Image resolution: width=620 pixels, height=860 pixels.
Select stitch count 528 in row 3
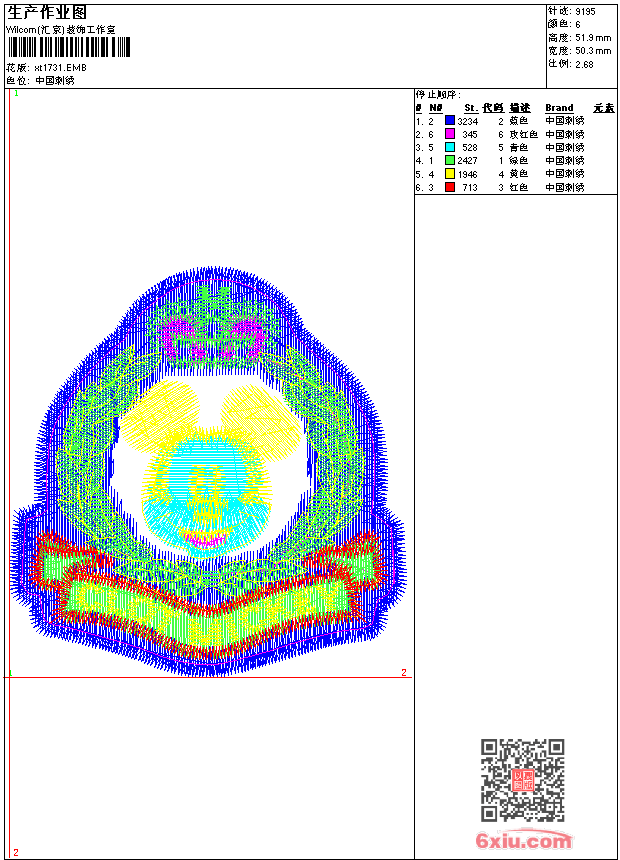point(470,148)
